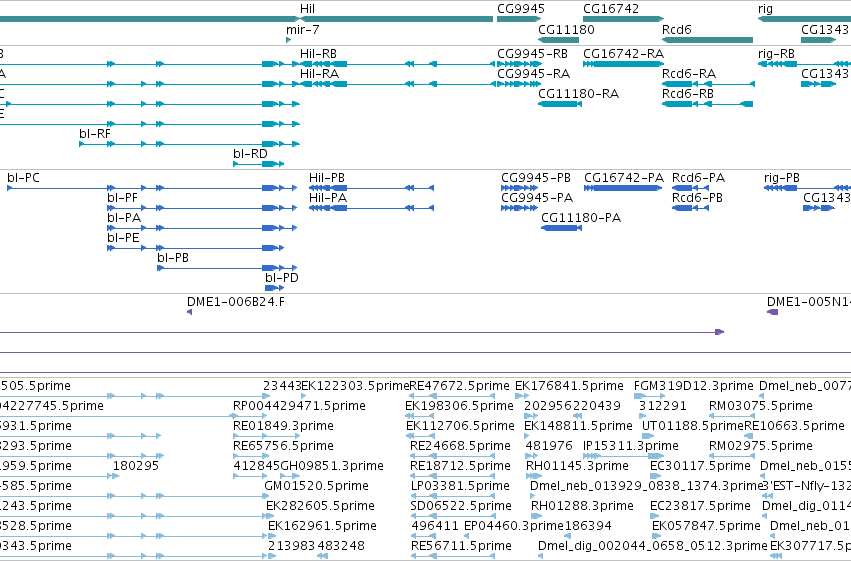The image size is (851, 561).
Task: Click the bl-RF transcript label
Action: click(x=95, y=133)
